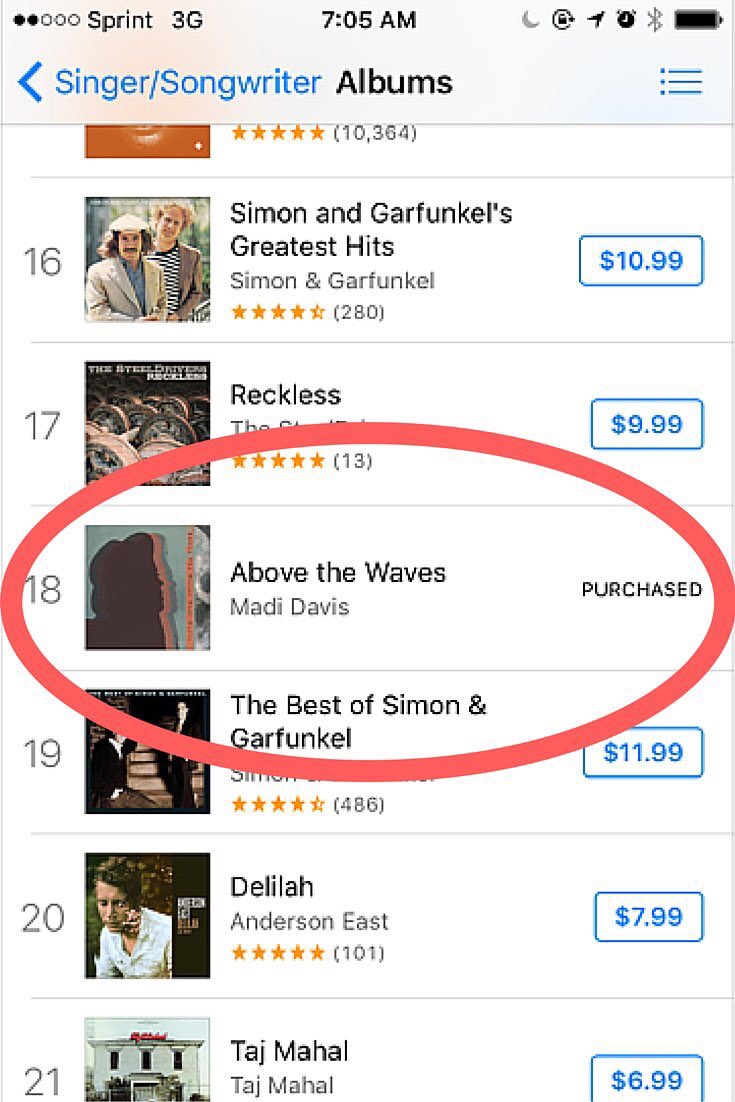The image size is (735, 1102).
Task: Tap the battery indicator icon
Action: (x=699, y=20)
